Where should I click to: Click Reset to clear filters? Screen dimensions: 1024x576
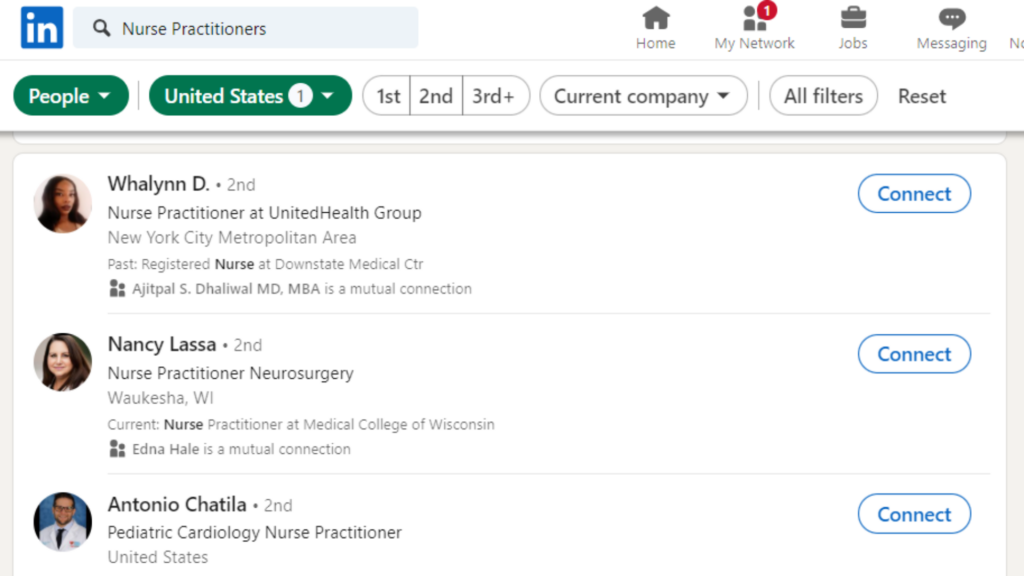(920, 96)
